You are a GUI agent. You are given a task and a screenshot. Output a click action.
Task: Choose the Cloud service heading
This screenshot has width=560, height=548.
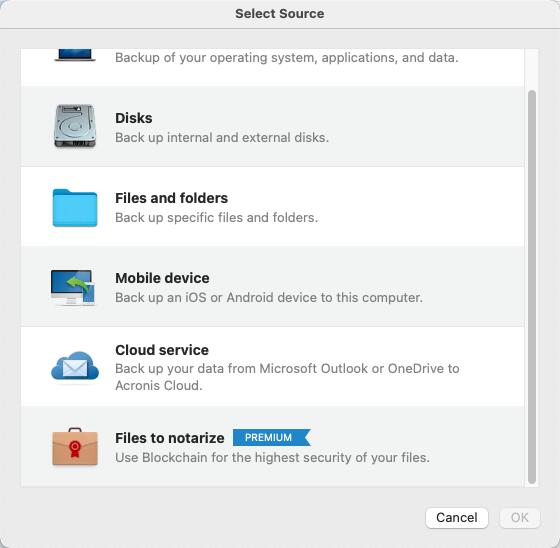coord(162,350)
